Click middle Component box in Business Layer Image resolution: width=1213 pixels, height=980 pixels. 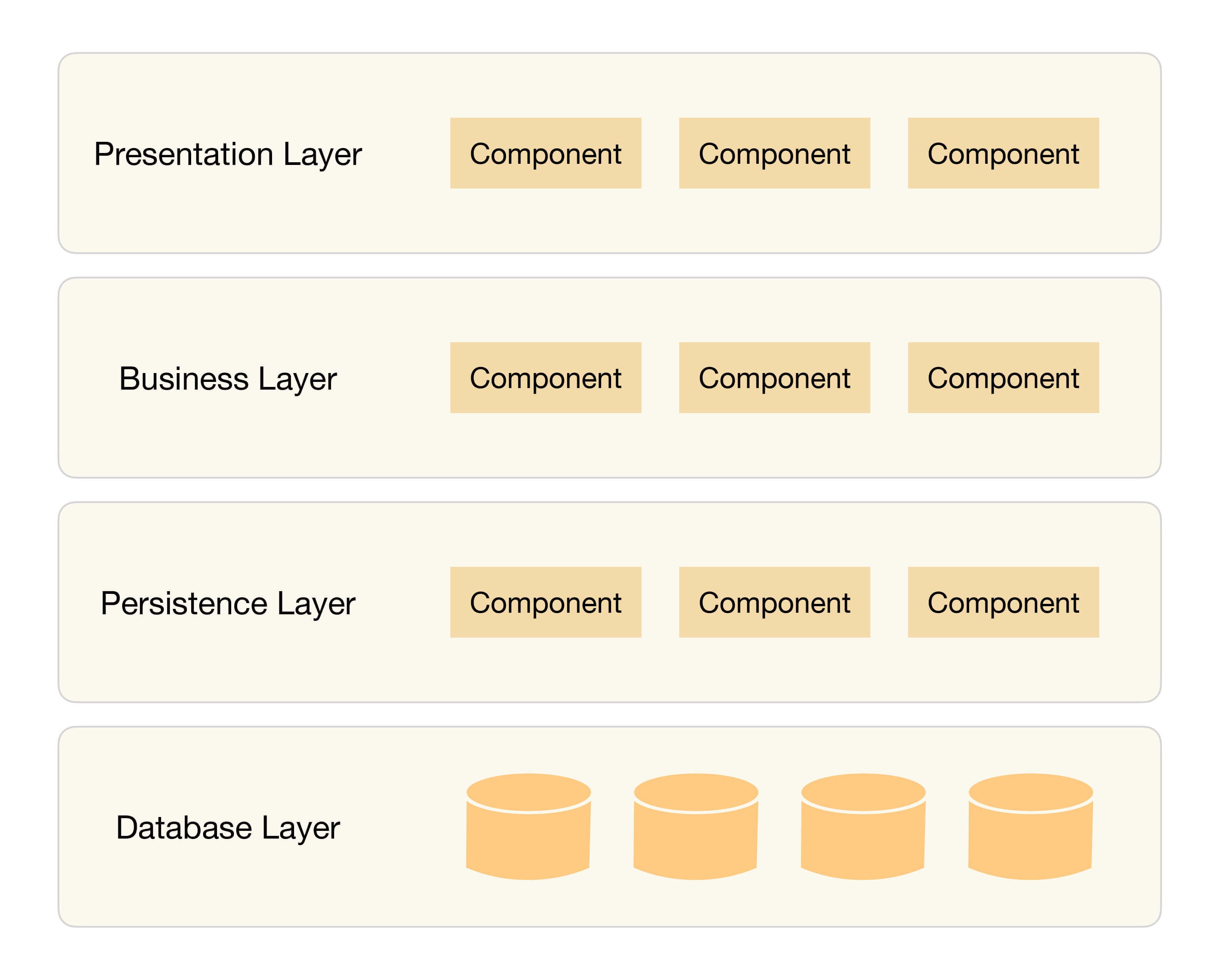tap(774, 378)
